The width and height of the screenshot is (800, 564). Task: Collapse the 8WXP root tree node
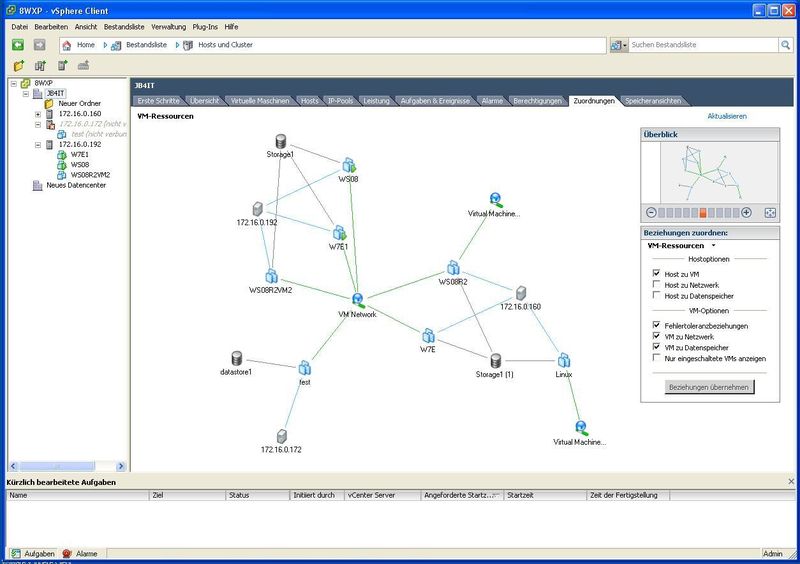(14, 83)
